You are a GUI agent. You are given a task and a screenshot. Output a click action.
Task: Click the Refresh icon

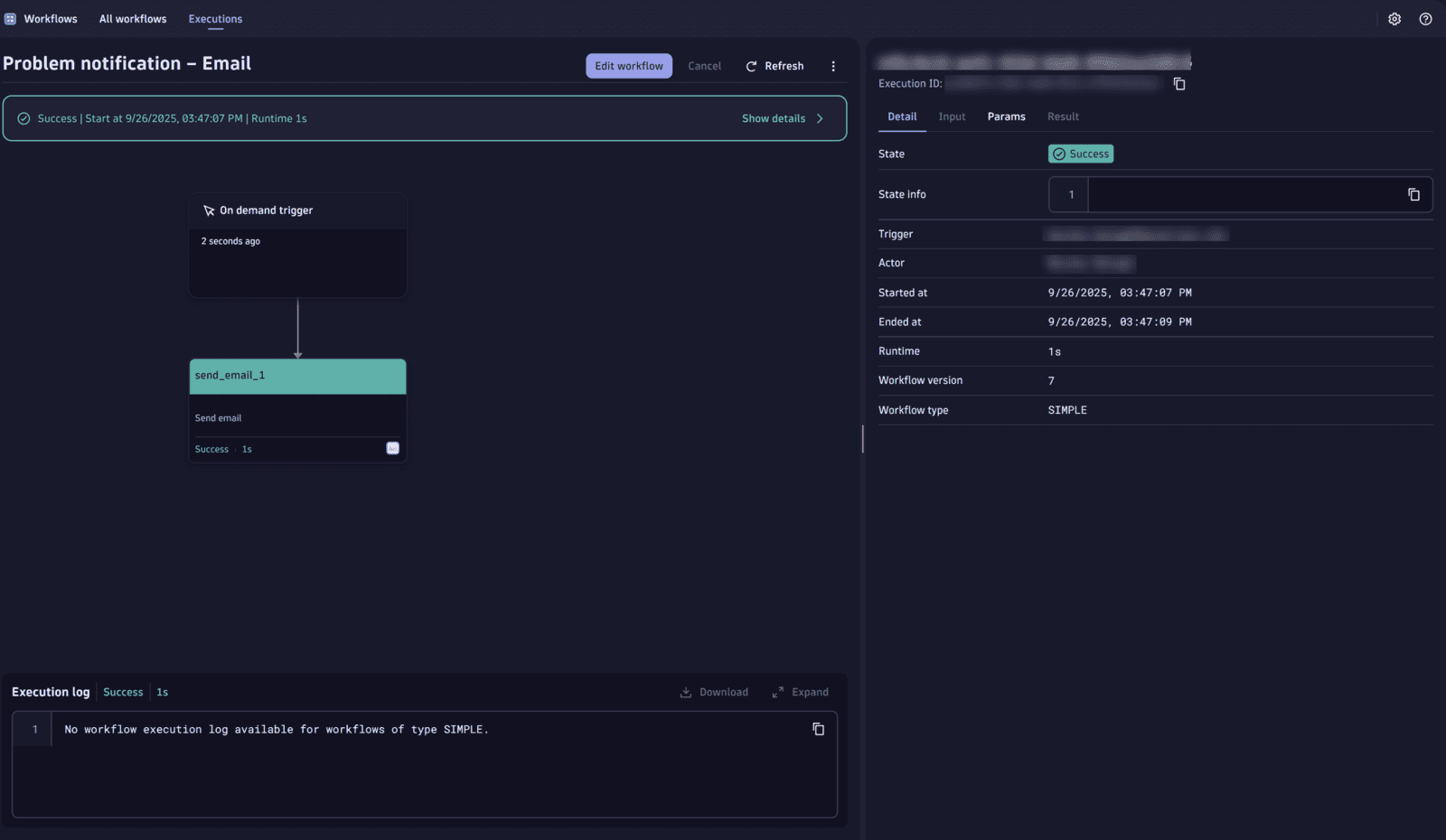tap(752, 65)
